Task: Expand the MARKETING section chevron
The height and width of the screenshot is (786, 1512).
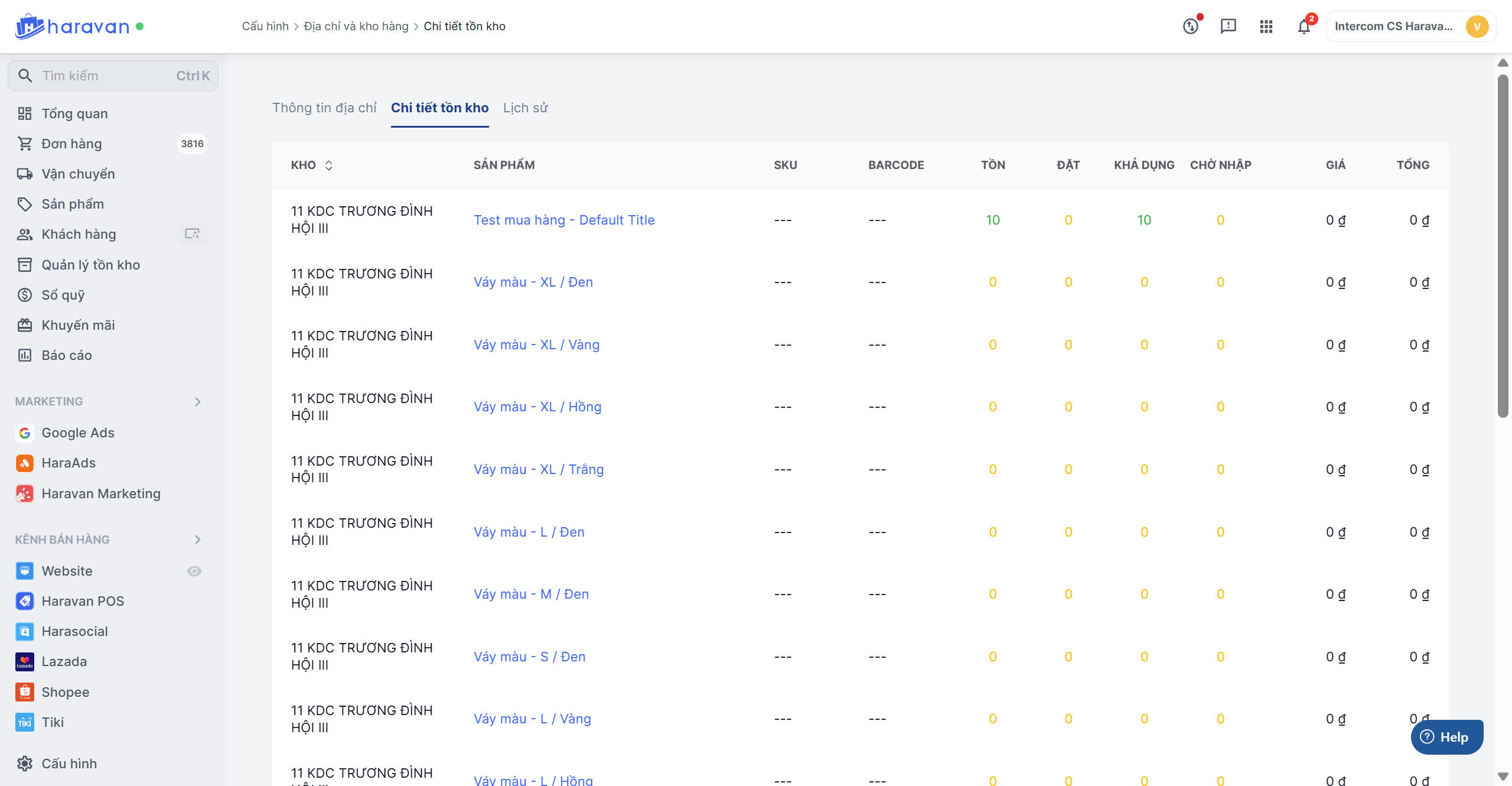Action: pyautogui.click(x=198, y=402)
